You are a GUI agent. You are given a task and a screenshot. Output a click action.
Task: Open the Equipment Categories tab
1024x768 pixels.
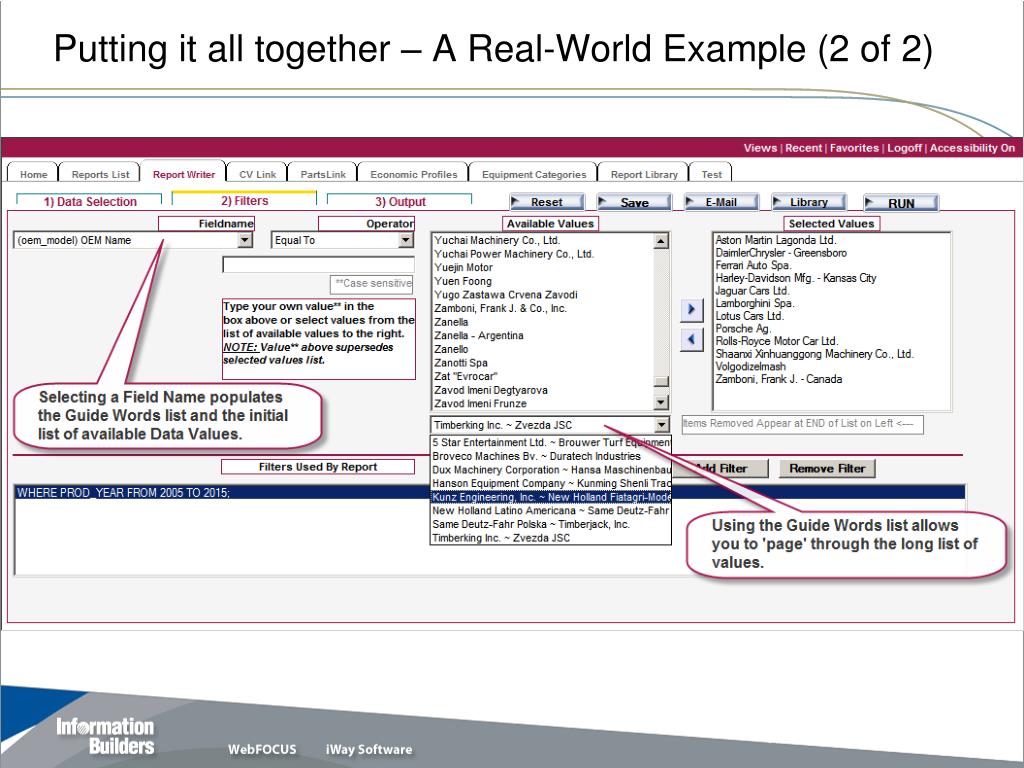click(x=534, y=174)
